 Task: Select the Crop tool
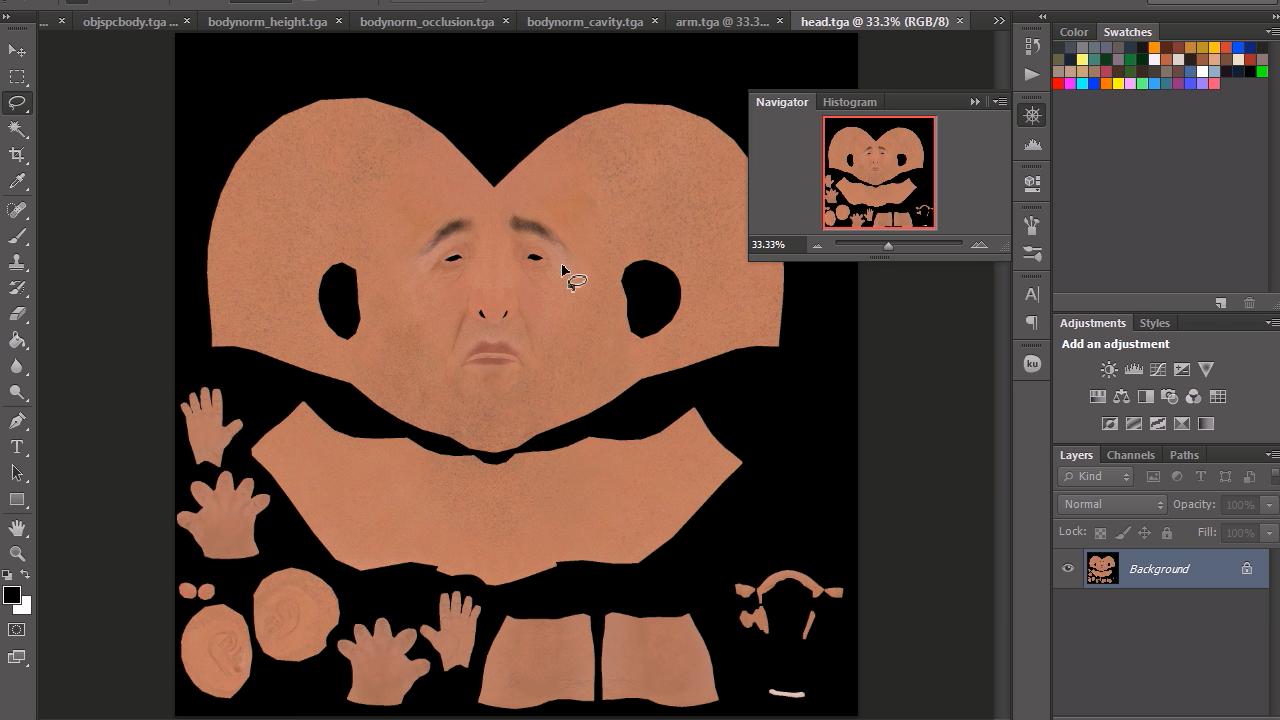(17, 155)
